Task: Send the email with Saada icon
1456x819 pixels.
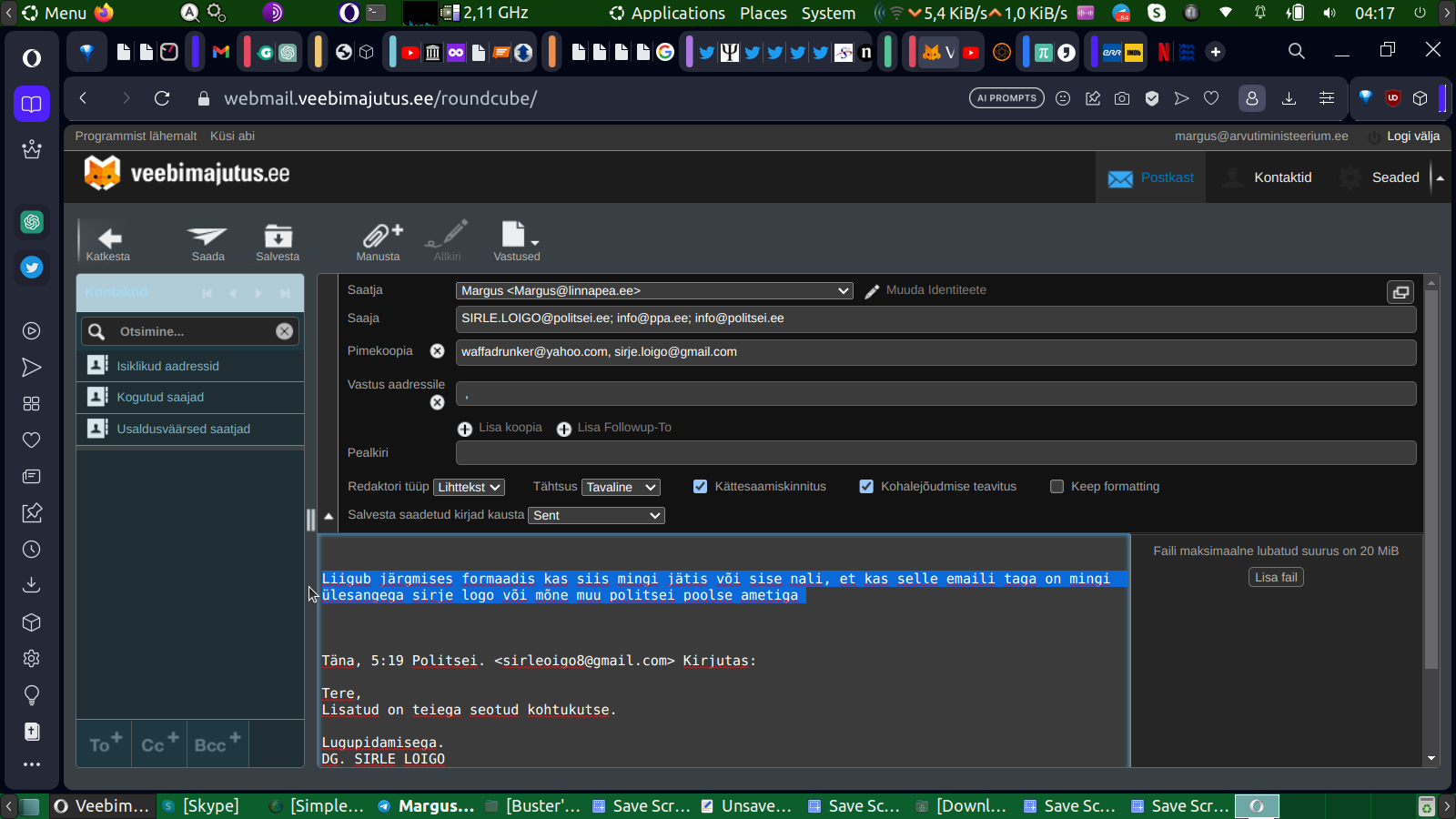Action: pyautogui.click(x=207, y=238)
